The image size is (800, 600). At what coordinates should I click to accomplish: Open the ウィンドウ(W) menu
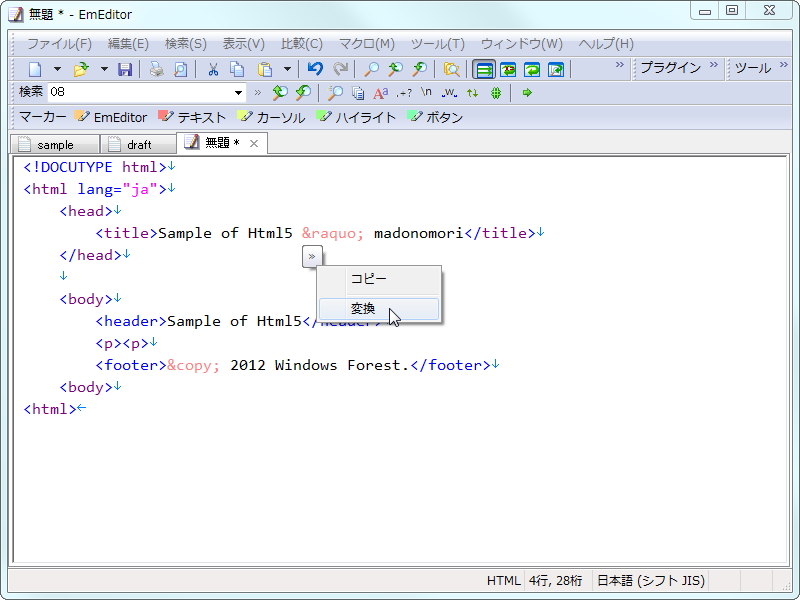tap(521, 44)
